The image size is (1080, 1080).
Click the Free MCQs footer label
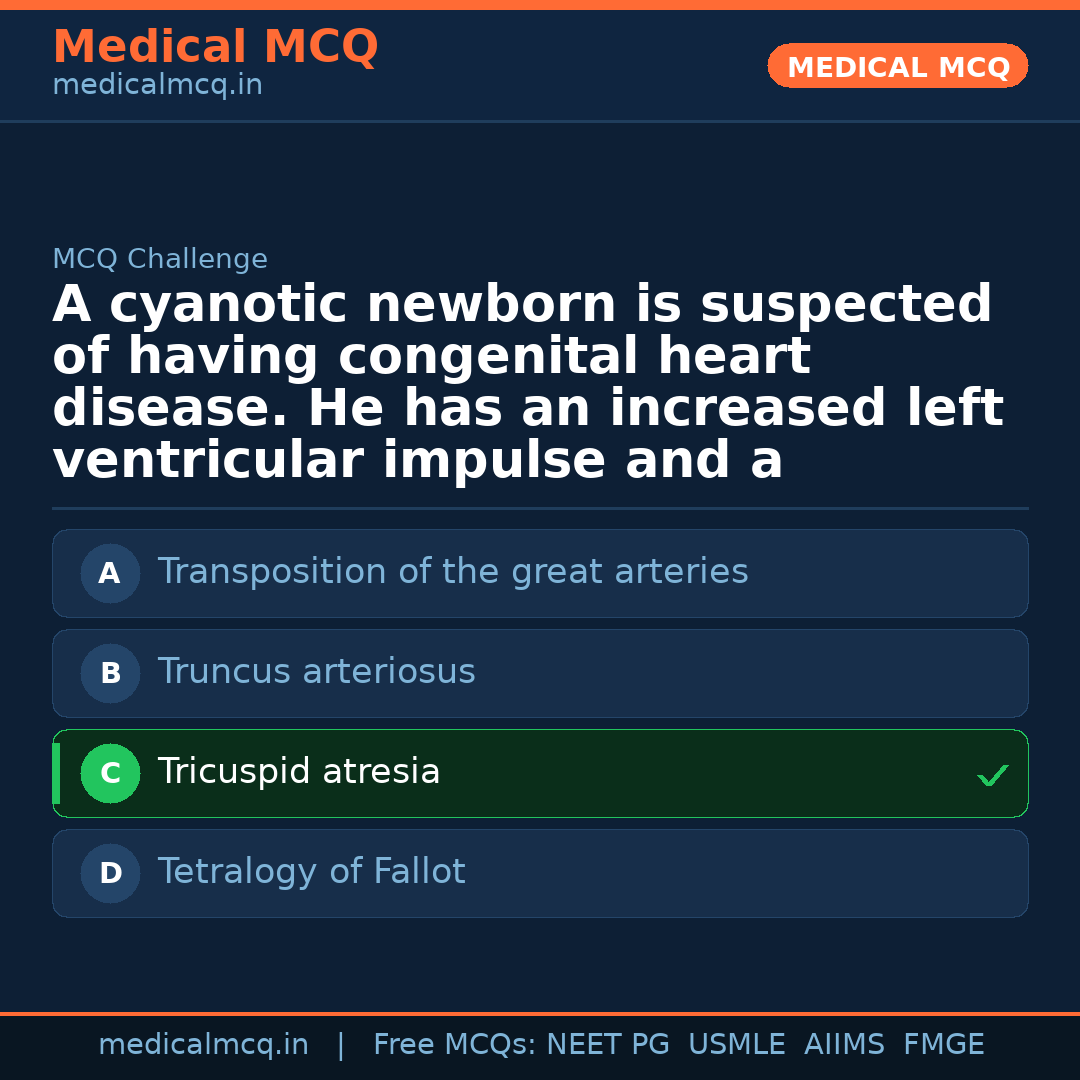[x=454, y=1045]
